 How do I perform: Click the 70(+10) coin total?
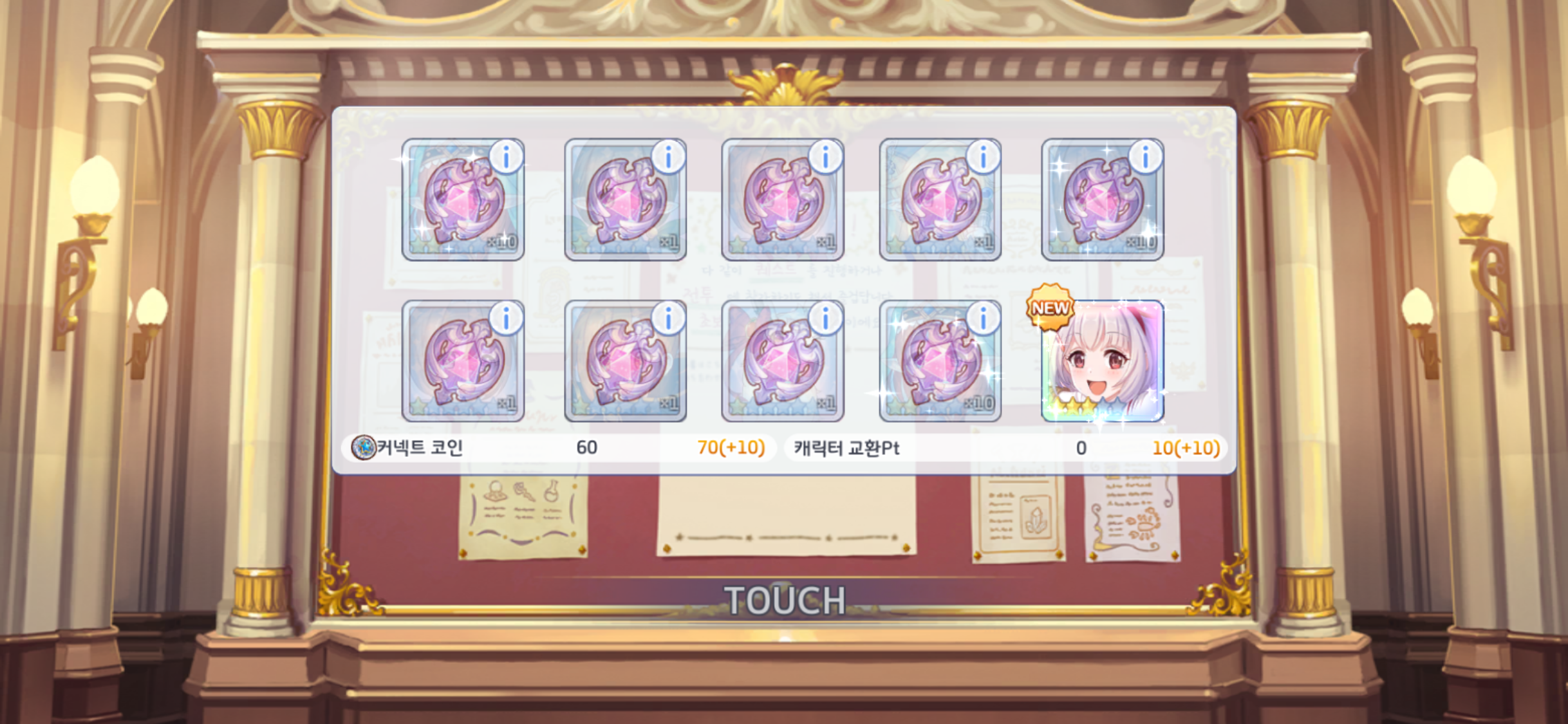731,447
